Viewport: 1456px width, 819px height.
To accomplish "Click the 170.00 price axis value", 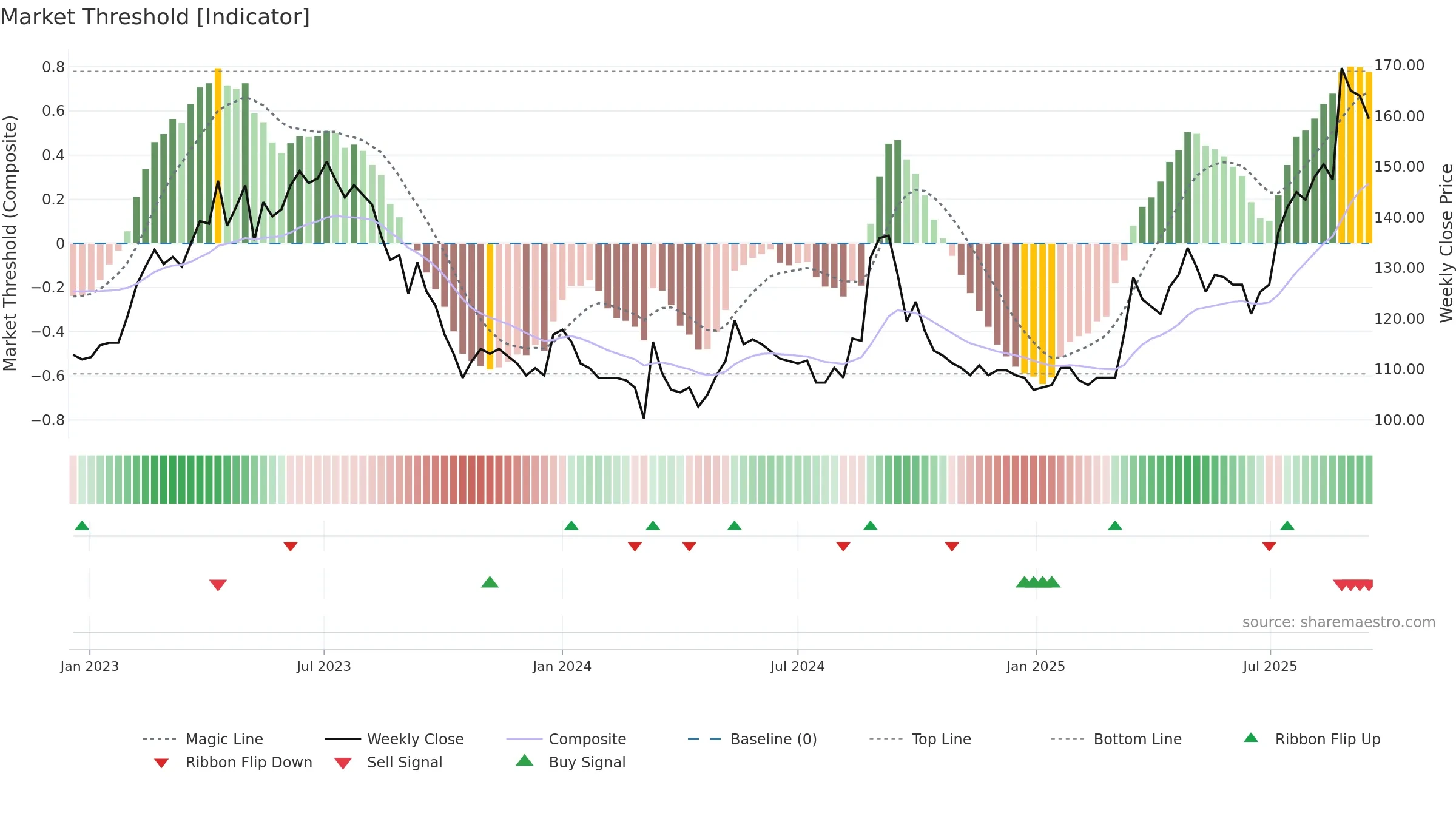I will [1399, 66].
